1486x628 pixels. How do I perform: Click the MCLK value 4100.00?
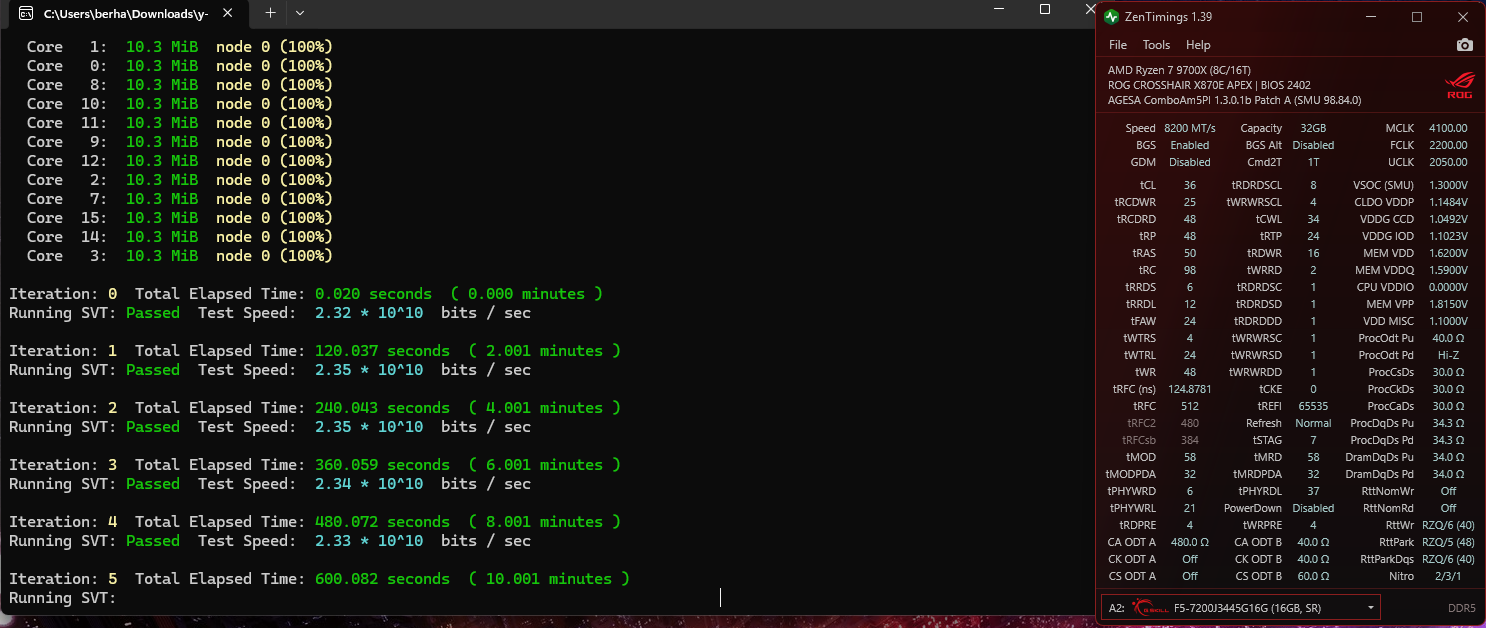click(x=1448, y=128)
